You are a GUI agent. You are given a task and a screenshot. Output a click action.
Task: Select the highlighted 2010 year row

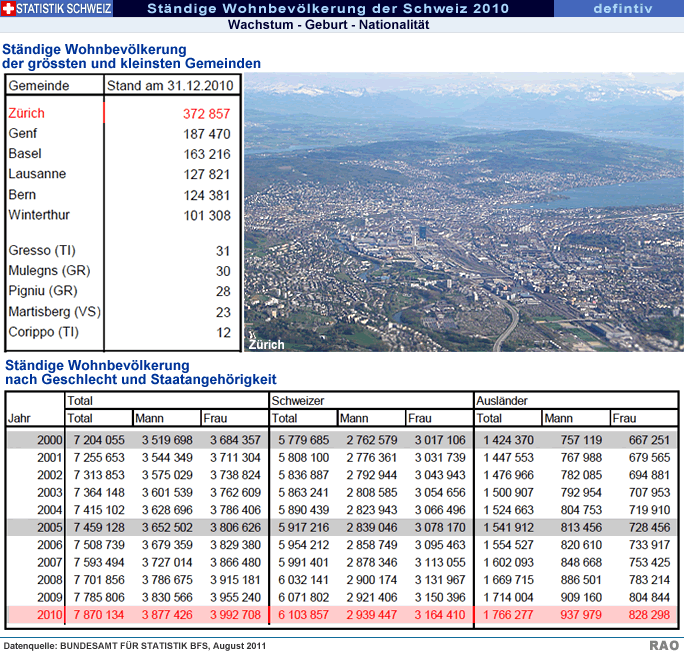click(340, 615)
